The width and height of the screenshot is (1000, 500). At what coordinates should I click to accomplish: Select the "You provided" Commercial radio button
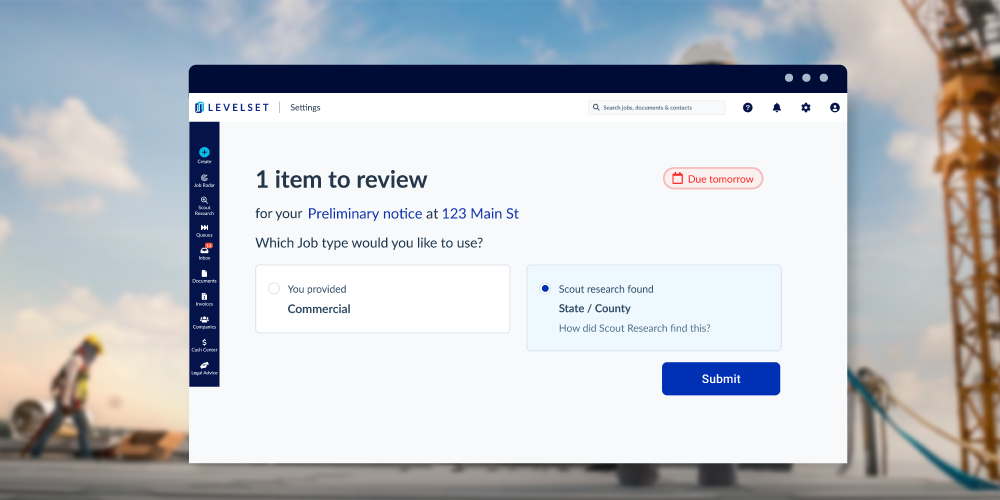pos(274,289)
